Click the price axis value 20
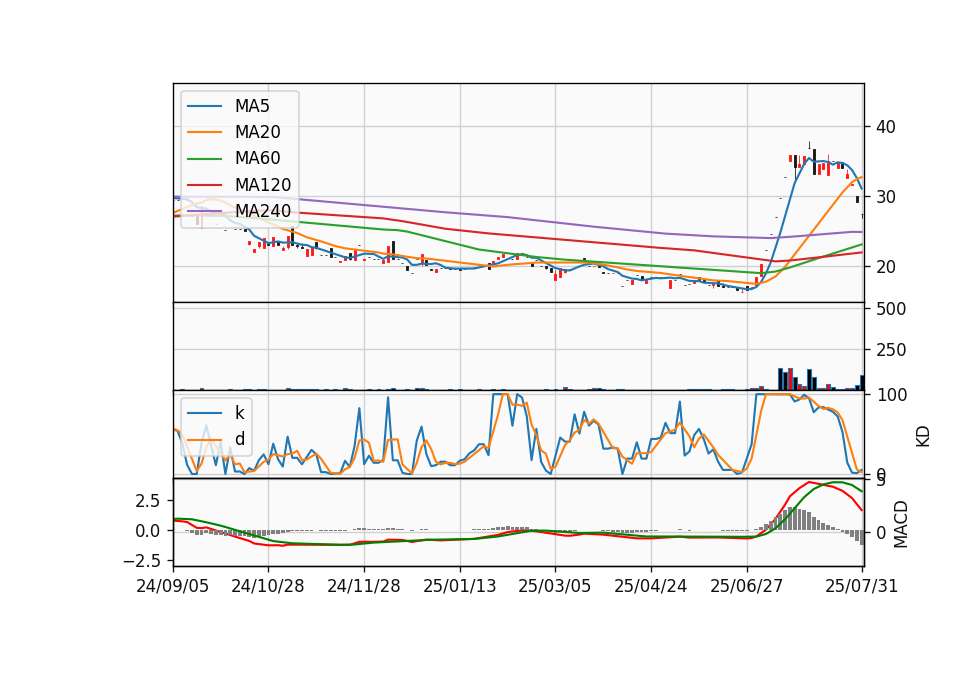The width and height of the screenshot is (960, 690). click(x=886, y=267)
